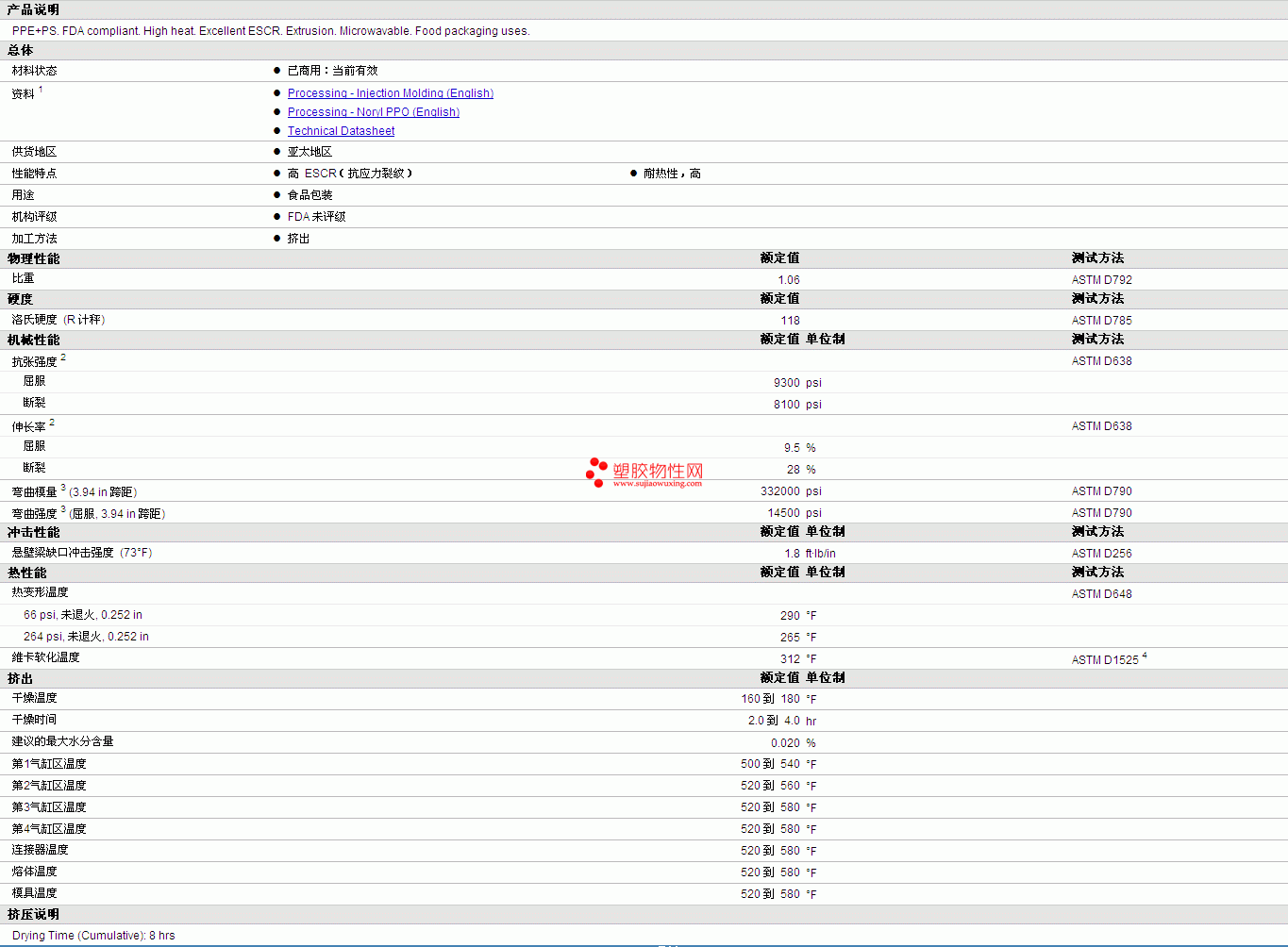Viewport: 1288px width, 947px height.
Task: Select the "亚太地区" value
Action: pos(309,152)
